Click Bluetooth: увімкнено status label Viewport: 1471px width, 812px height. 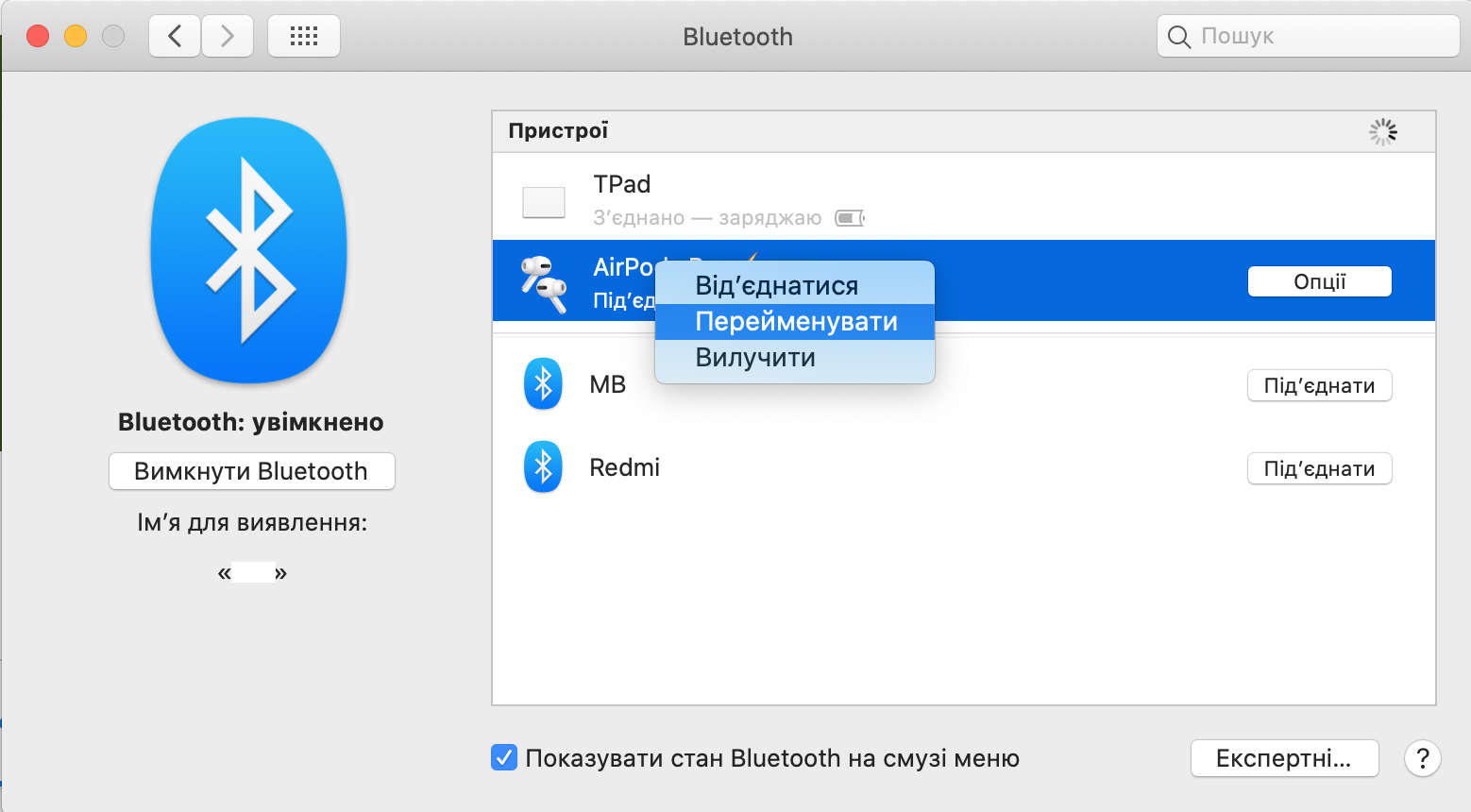click(251, 422)
